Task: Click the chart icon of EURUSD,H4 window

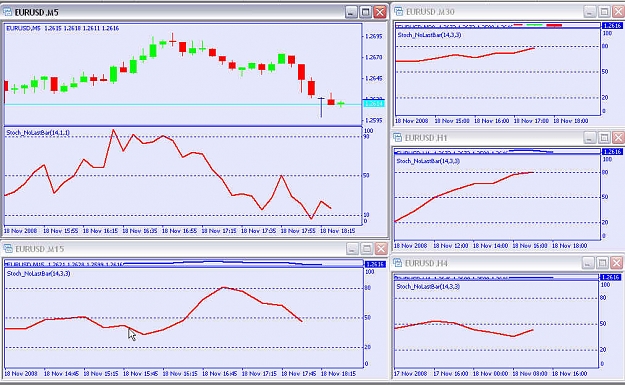Action: pyautogui.click(x=397, y=263)
